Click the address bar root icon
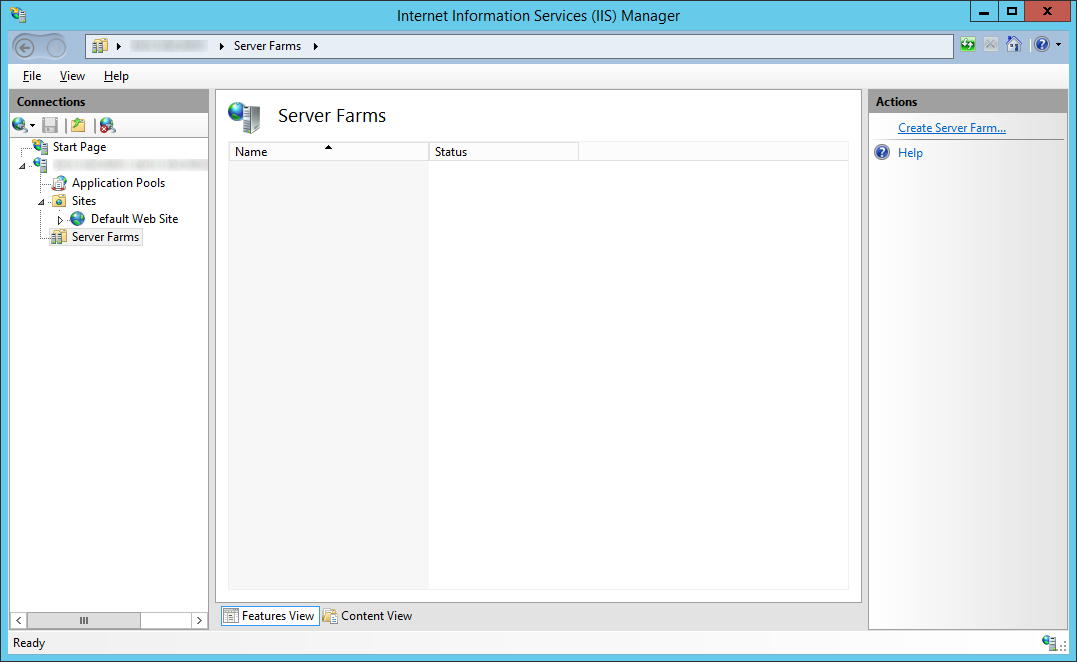This screenshot has height=662, width=1077. [x=100, y=46]
